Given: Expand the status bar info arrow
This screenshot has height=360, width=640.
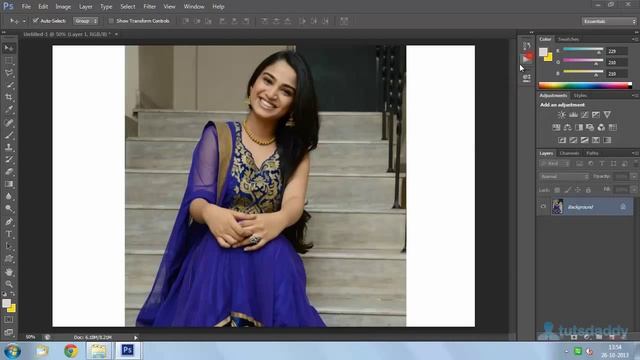Looking at the screenshot, I should click(136, 338).
